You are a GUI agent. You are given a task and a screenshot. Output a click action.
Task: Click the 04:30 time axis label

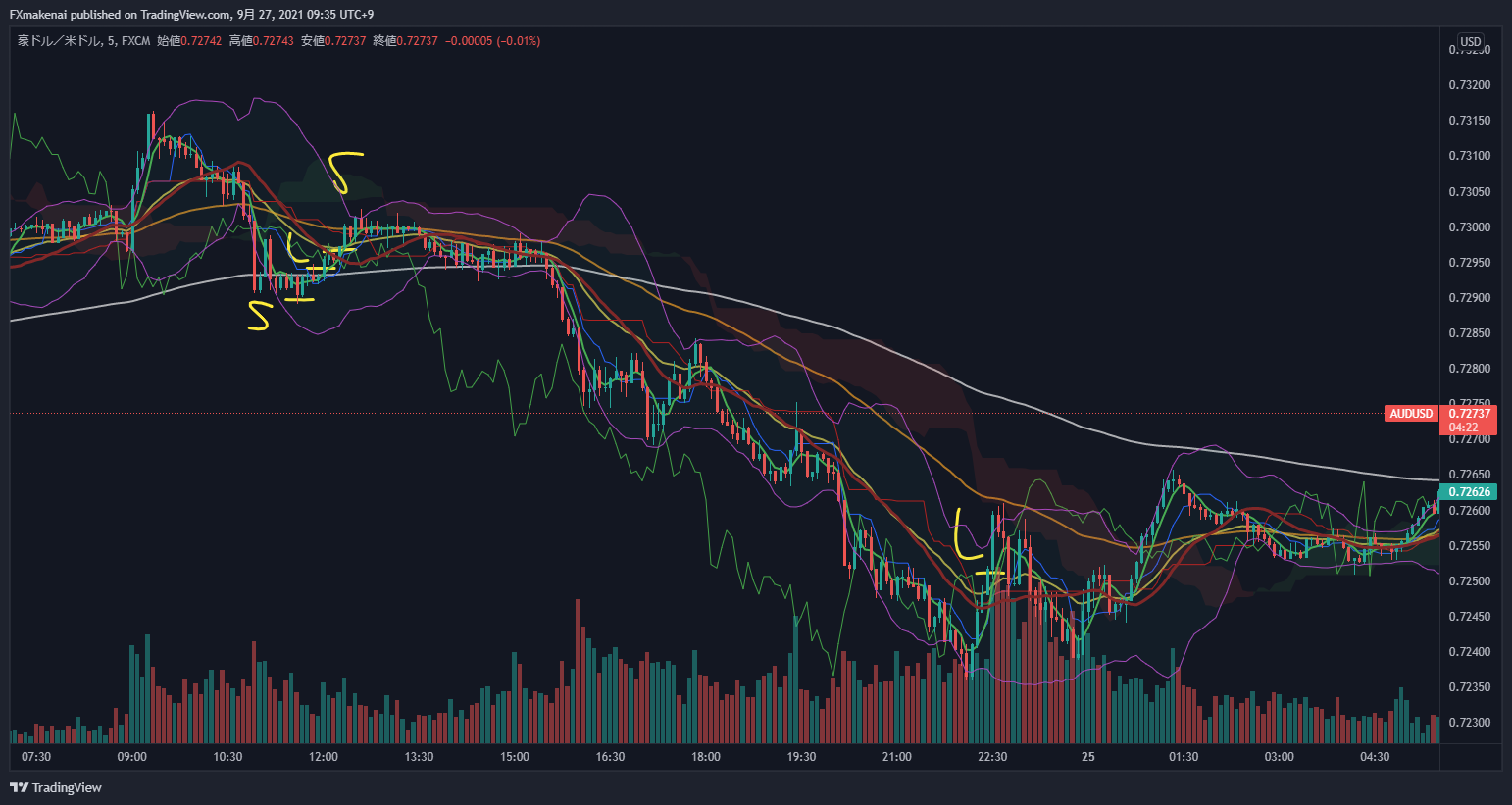click(1375, 757)
